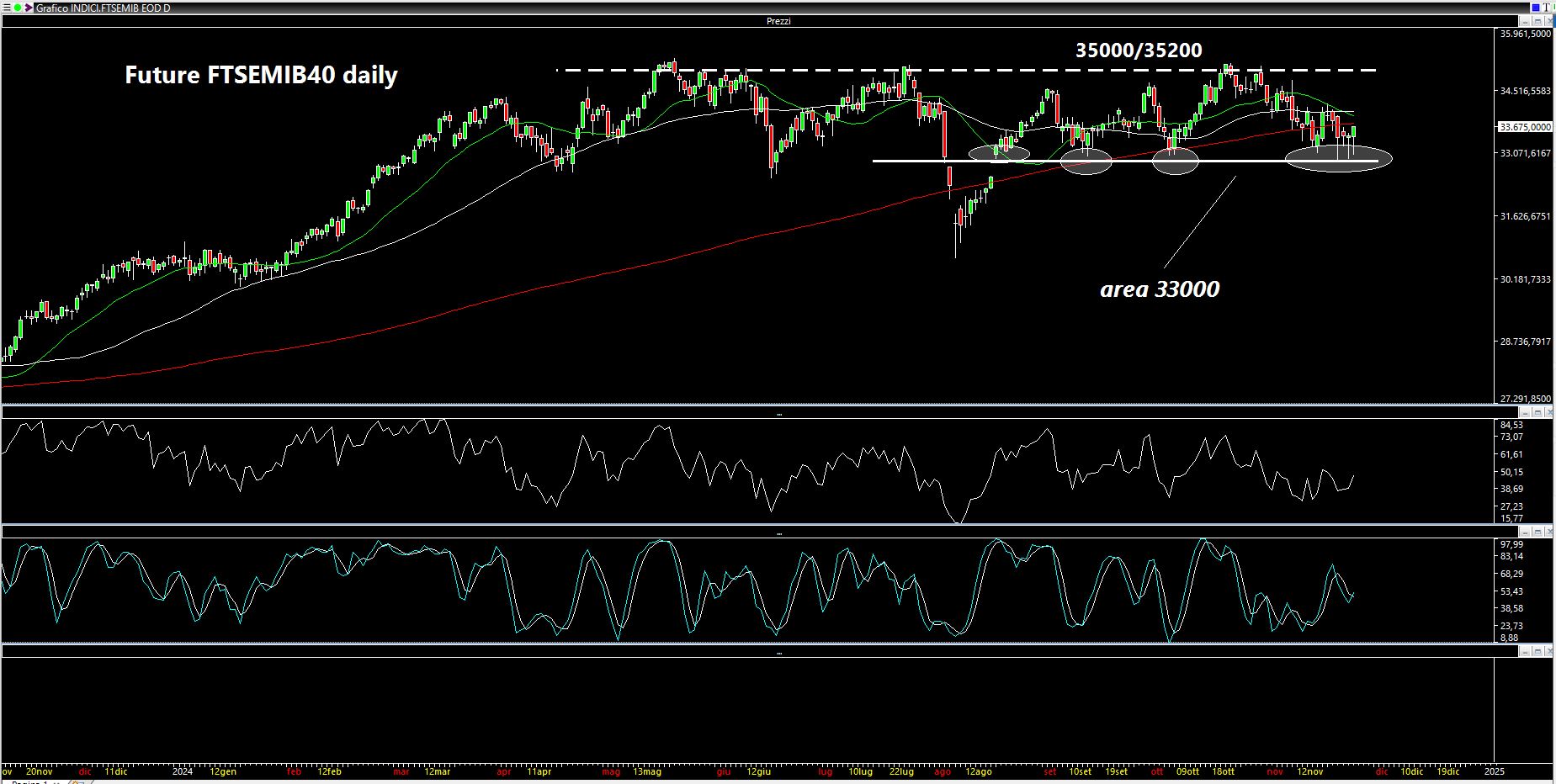Minimize the first oscillator panel
This screenshot has height=784, width=1556.
click(x=1525, y=412)
